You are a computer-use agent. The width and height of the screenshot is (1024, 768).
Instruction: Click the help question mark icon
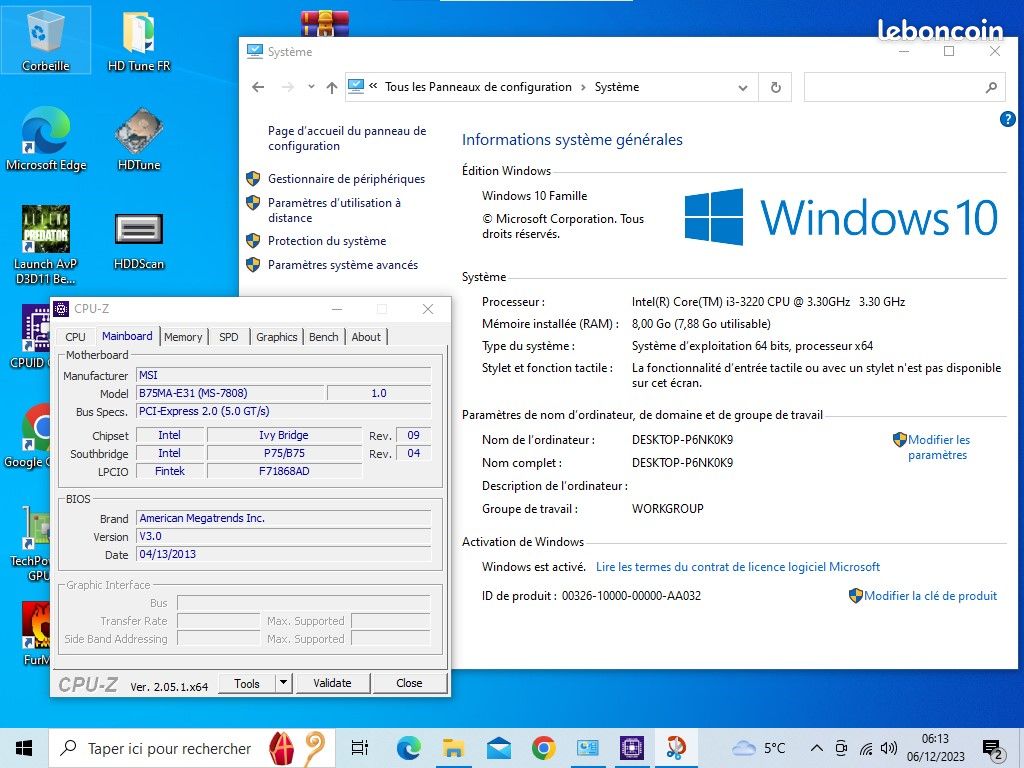pyautogui.click(x=1008, y=119)
